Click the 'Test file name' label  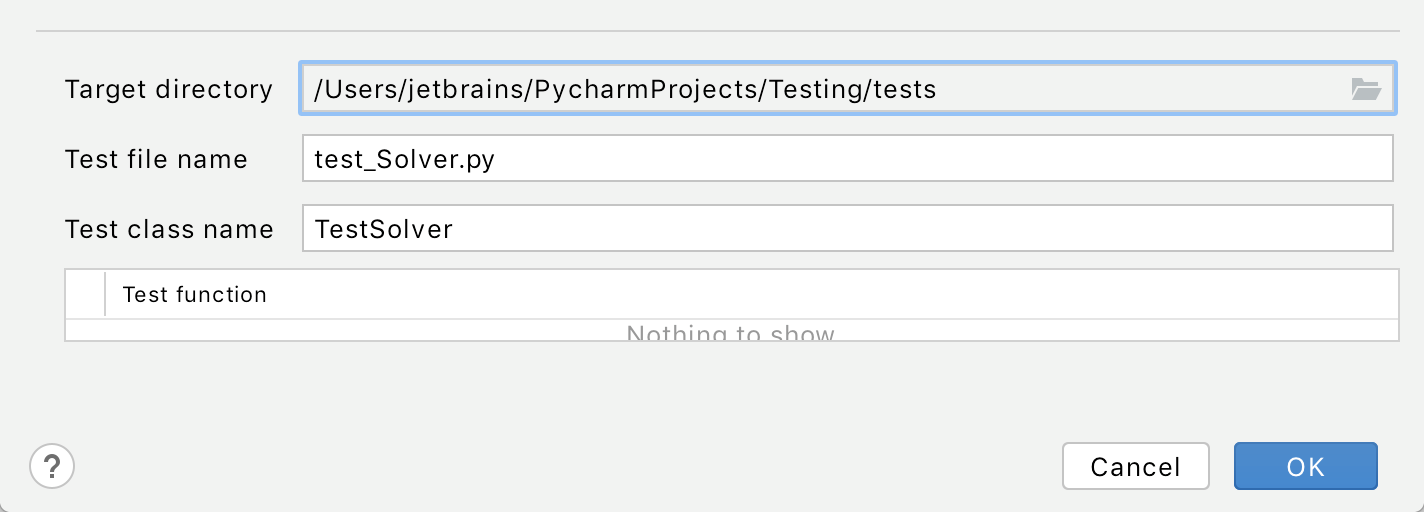coord(156,159)
